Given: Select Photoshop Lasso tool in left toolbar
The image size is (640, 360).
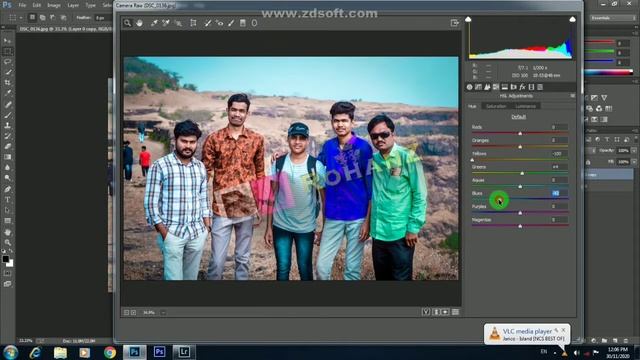Looking at the screenshot, I should (x=7, y=62).
